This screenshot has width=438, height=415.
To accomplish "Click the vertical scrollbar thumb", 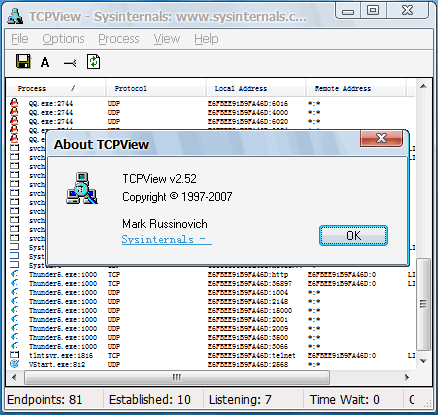I will (423, 303).
